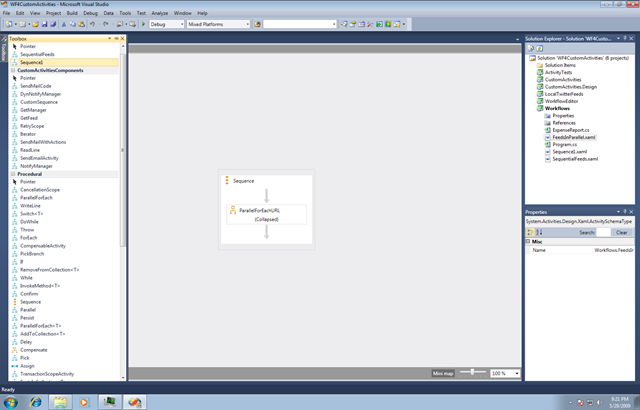The height and width of the screenshot is (410, 640).
Task: Collapse the Misc category in Properties
Action: (x=528, y=242)
